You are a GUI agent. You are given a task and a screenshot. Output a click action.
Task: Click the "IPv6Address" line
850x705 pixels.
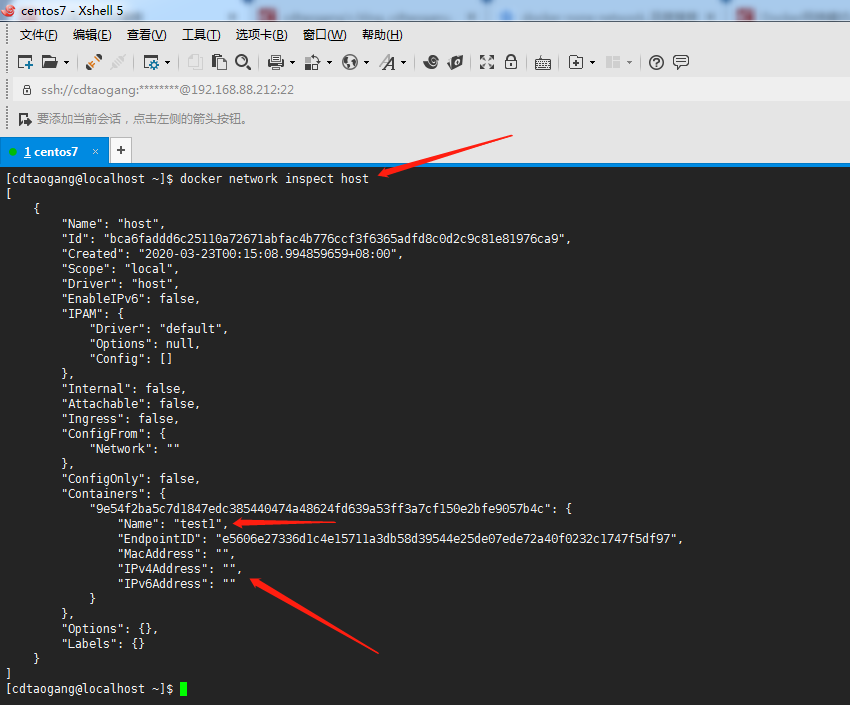177,584
